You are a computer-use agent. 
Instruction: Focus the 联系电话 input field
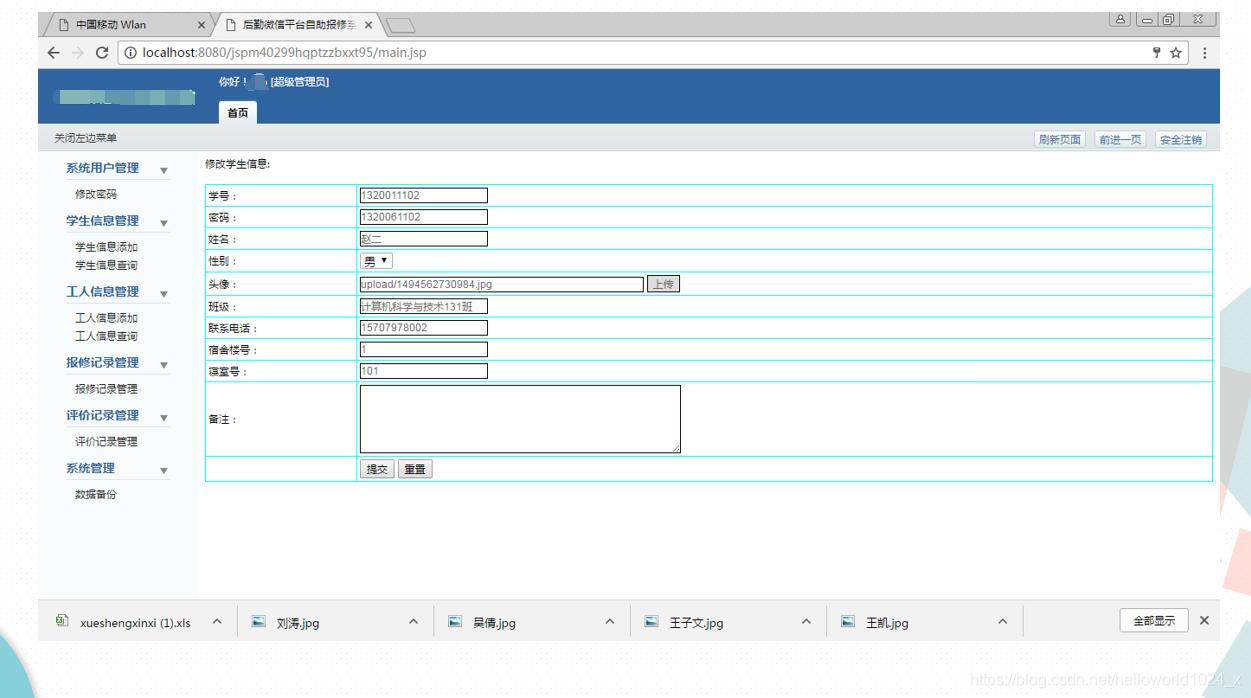tap(424, 328)
